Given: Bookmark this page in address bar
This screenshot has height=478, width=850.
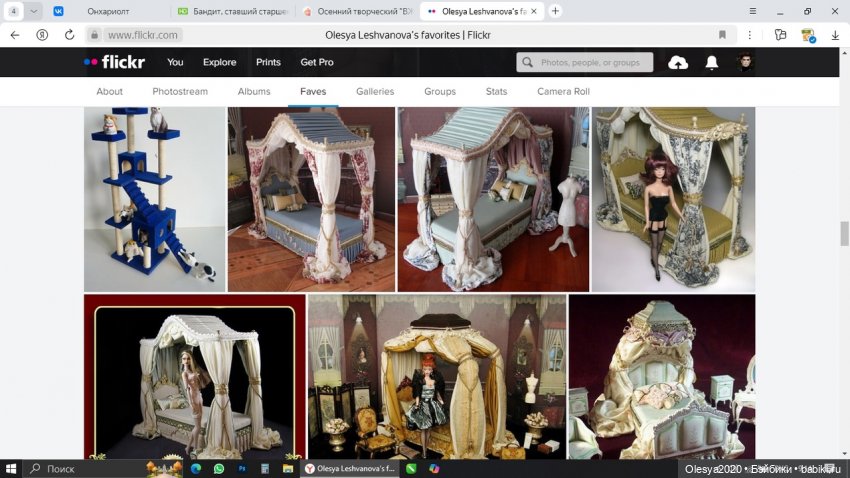Looking at the screenshot, I should [x=722, y=34].
